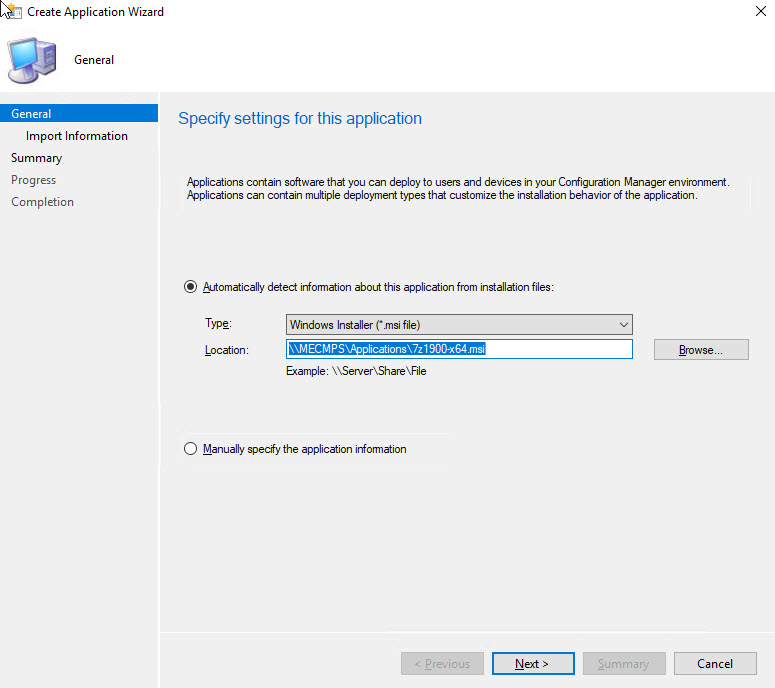Viewport: 775px width, 688px height.
Task: Click the Previous button
Action: [x=442, y=663]
